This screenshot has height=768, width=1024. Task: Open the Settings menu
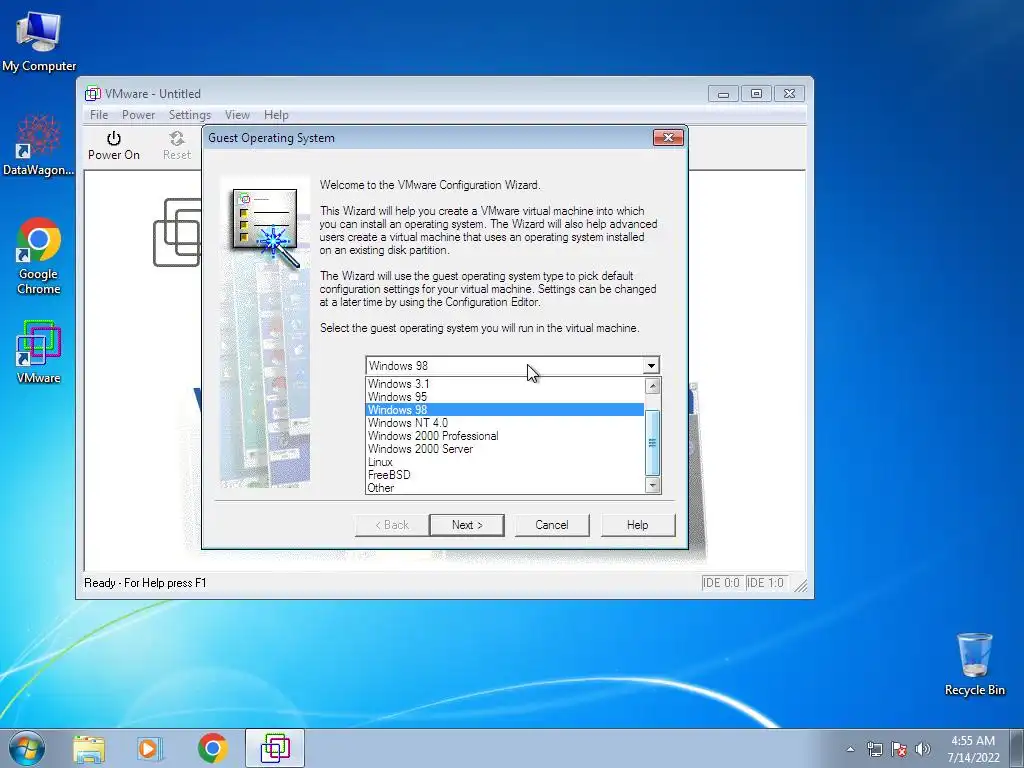click(x=189, y=115)
